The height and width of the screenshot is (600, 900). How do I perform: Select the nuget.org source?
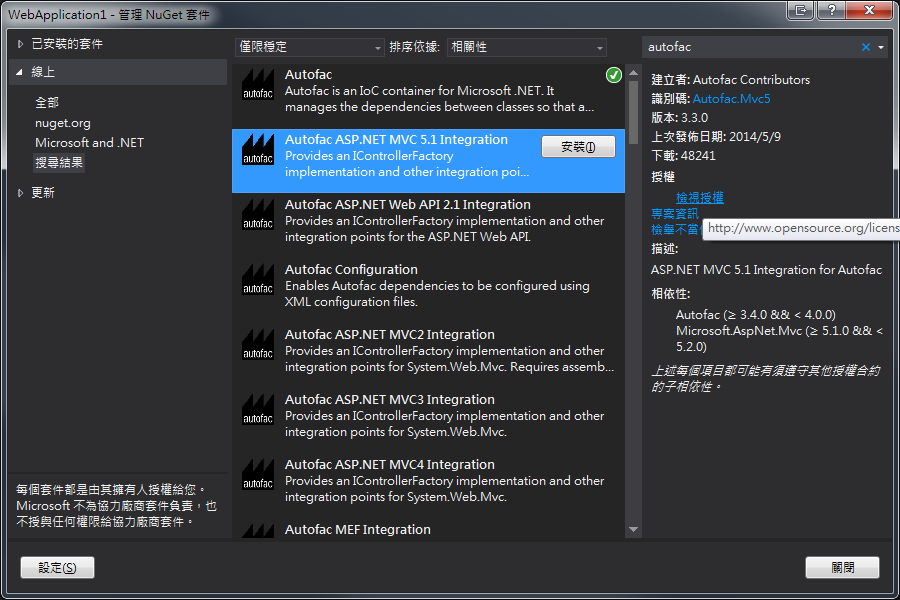[63, 123]
